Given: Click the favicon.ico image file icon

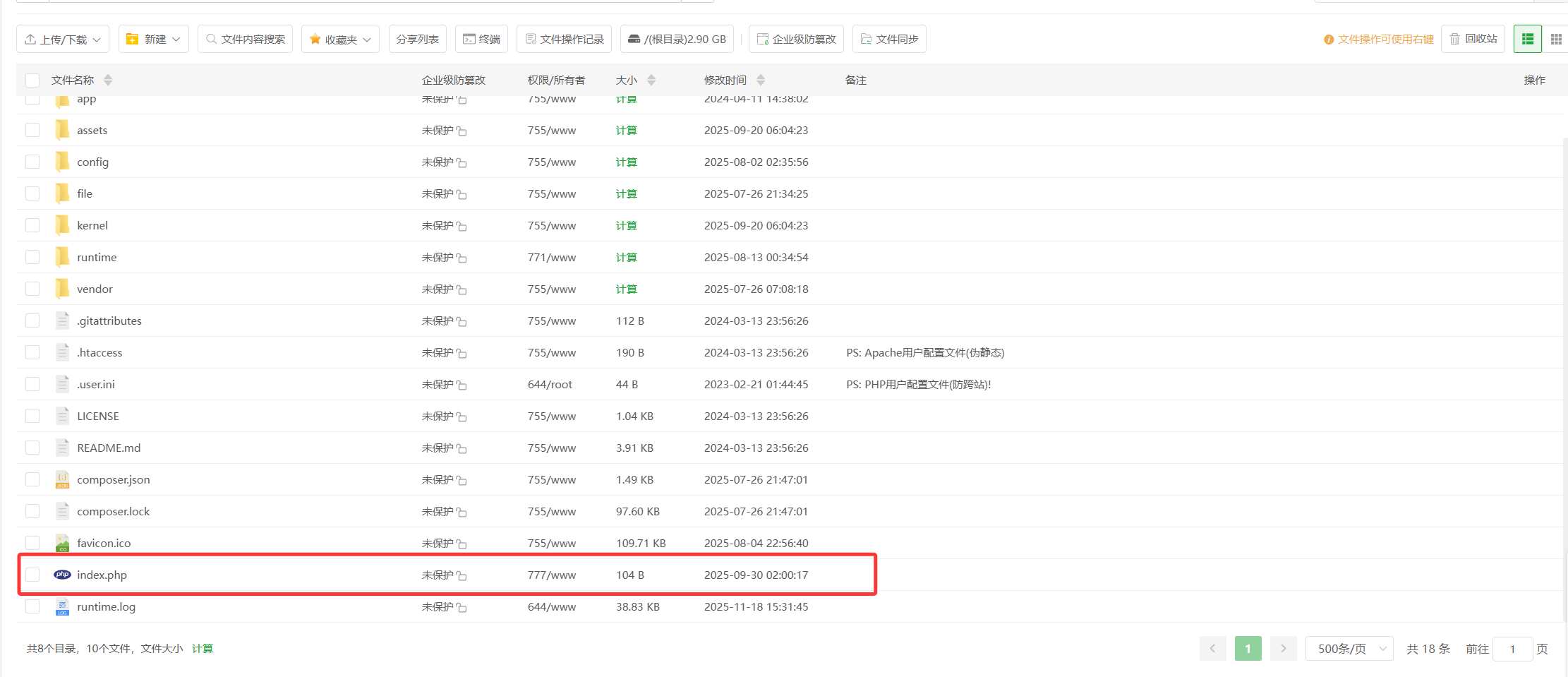Looking at the screenshot, I should coord(62,543).
